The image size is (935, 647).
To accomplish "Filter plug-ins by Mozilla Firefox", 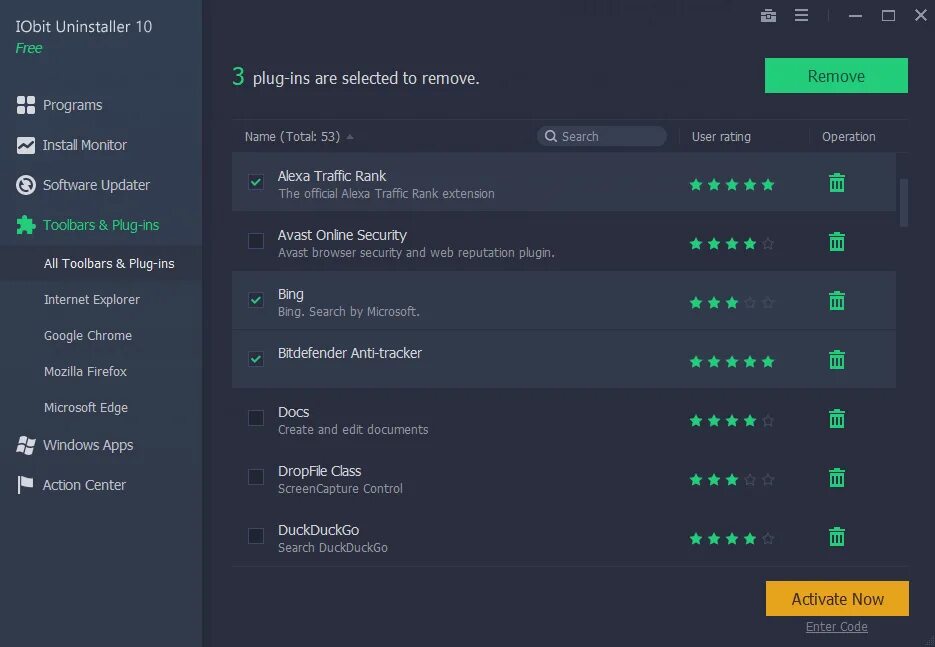I will pos(85,372).
